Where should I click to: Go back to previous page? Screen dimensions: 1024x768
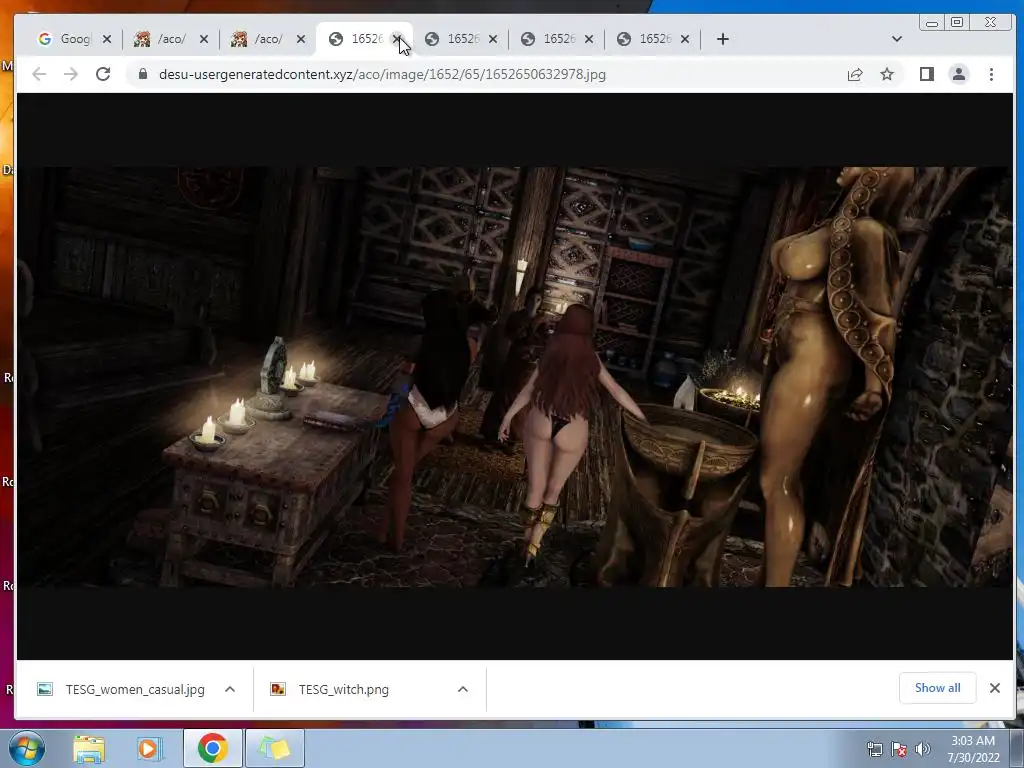(39, 74)
